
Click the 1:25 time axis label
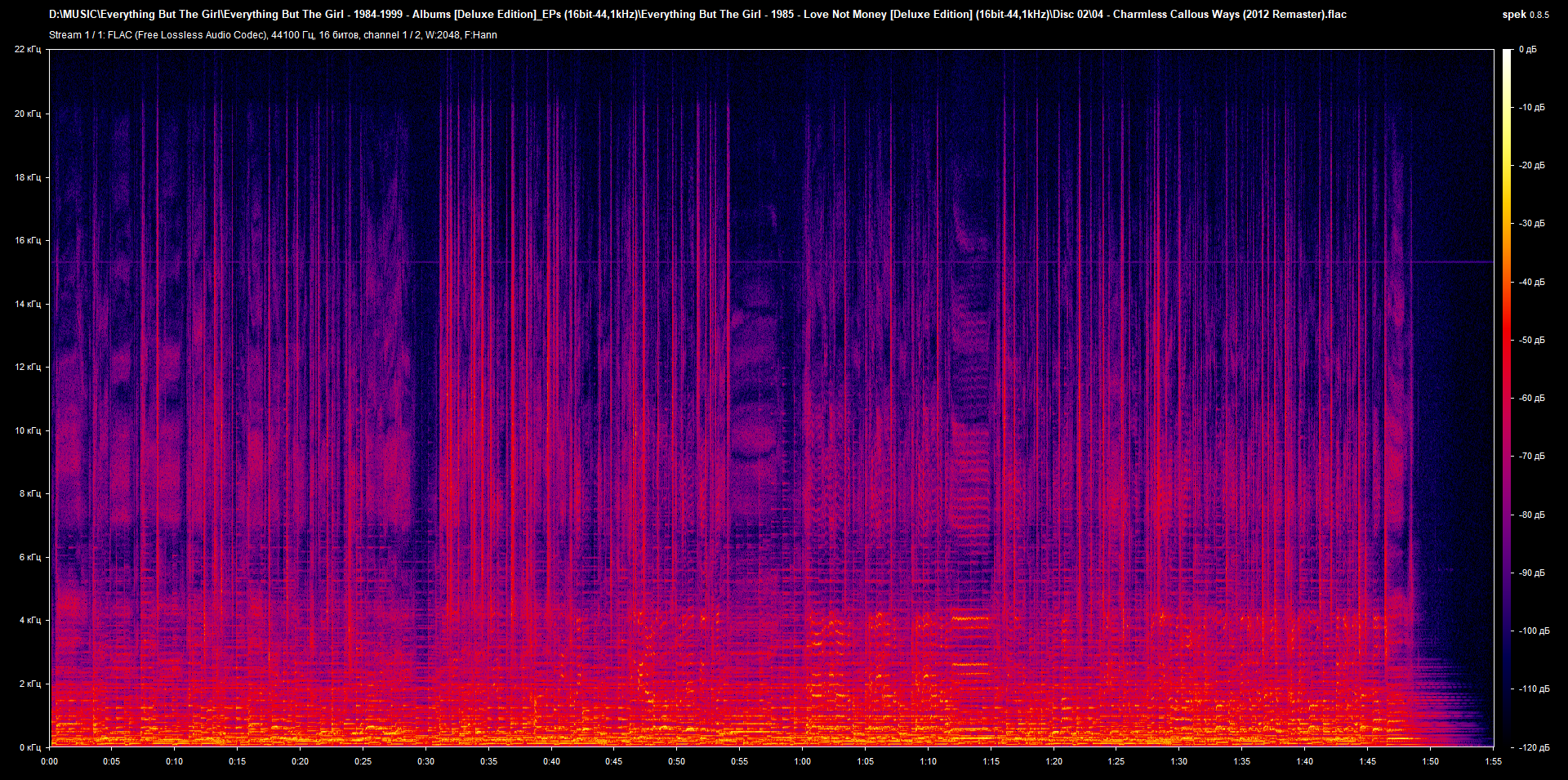[x=1116, y=761]
